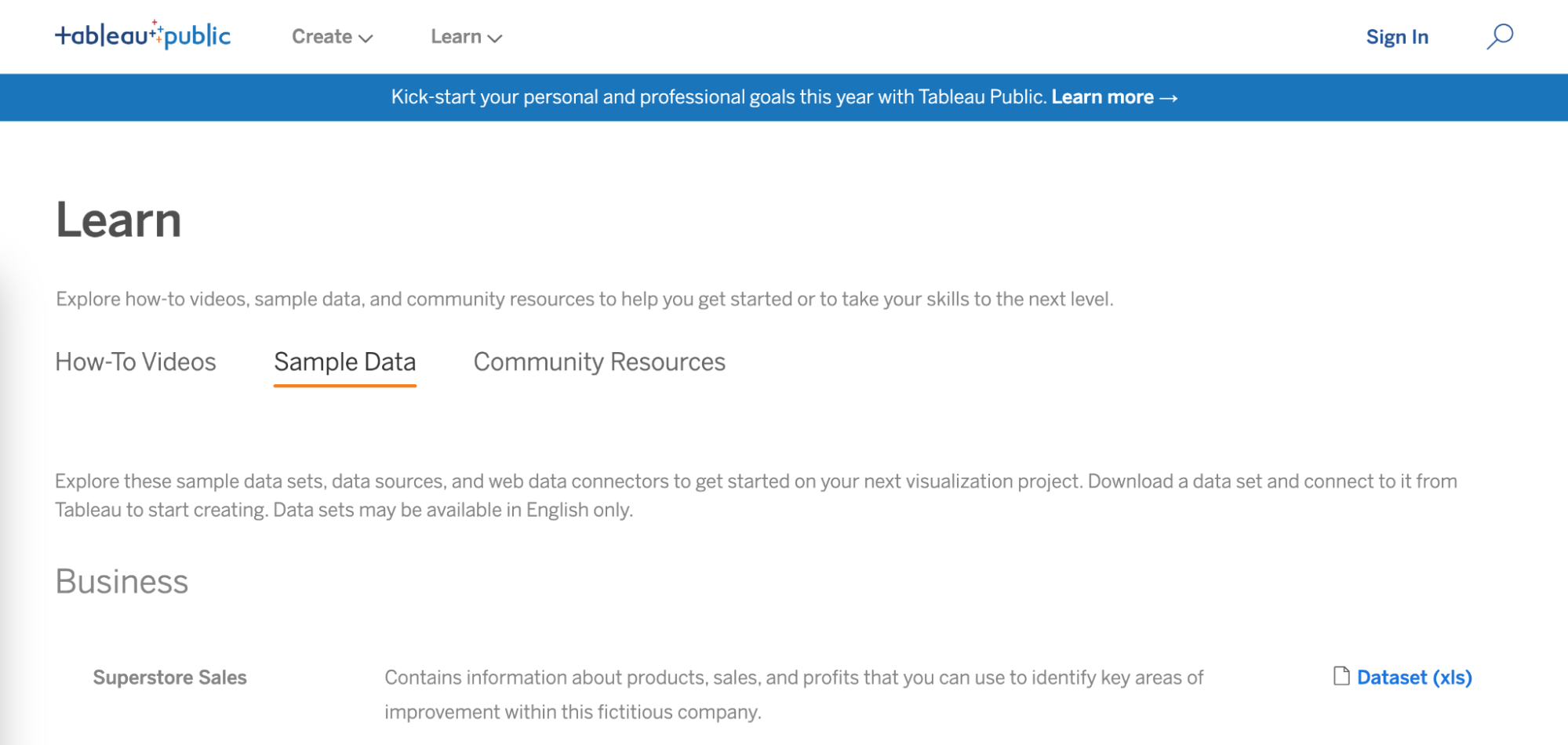Click the Kick-start banner message text
This screenshot has height=745, width=1568.
[719, 97]
